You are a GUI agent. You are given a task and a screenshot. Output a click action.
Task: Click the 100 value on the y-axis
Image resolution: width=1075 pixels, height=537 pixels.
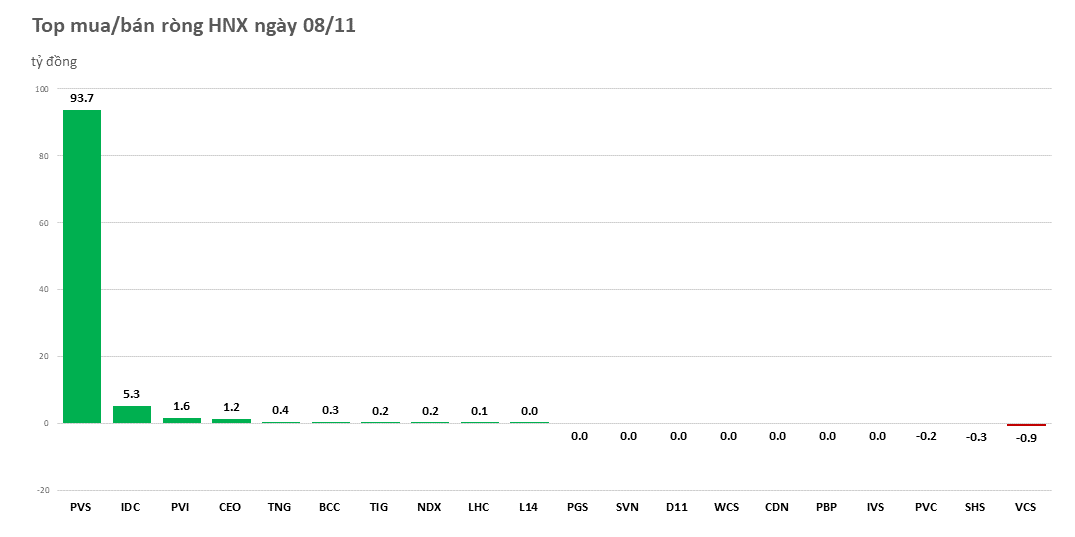(41, 89)
